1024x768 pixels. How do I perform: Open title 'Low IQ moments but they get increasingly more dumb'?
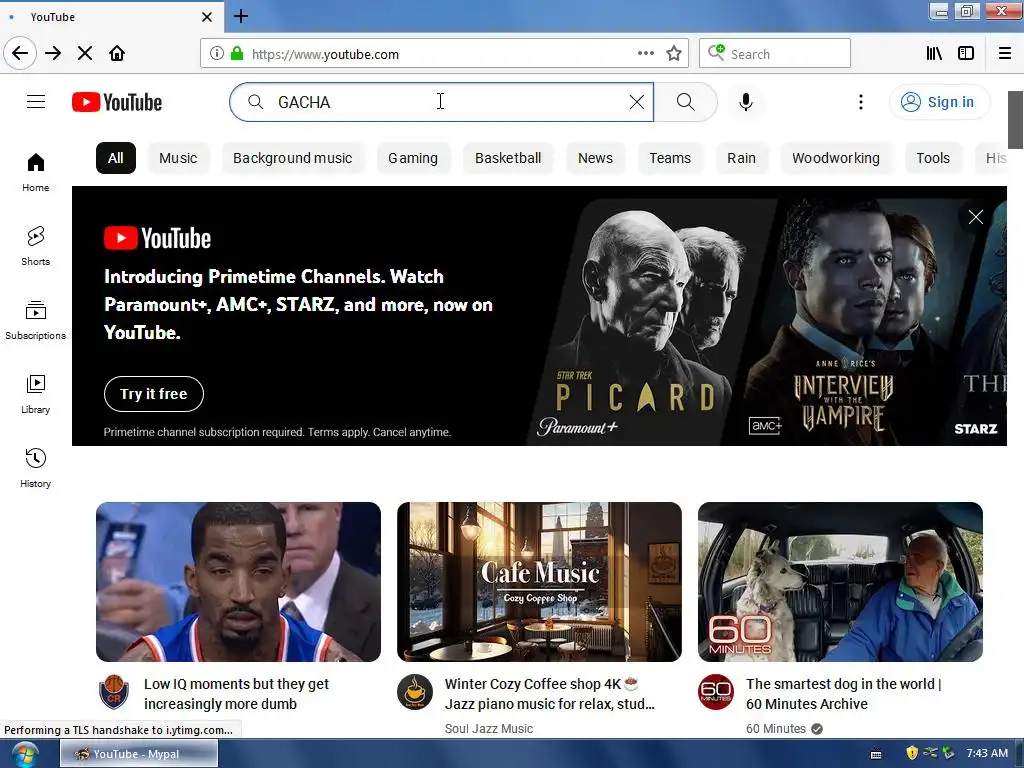pyautogui.click(x=236, y=694)
